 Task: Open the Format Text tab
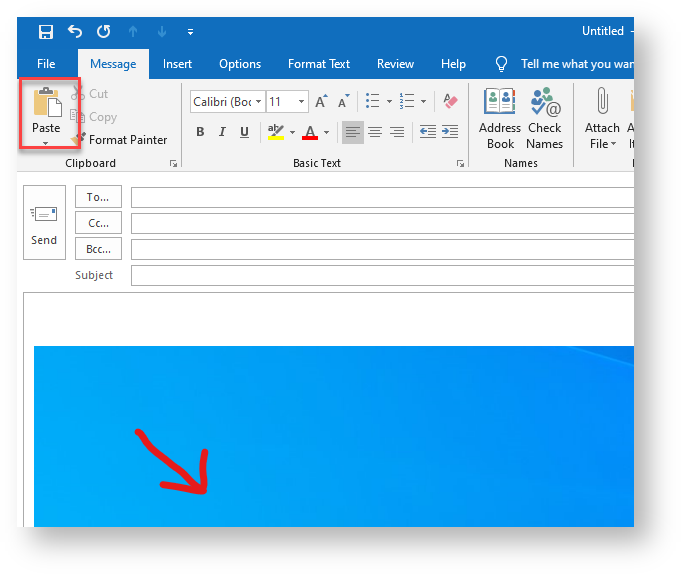pos(320,64)
